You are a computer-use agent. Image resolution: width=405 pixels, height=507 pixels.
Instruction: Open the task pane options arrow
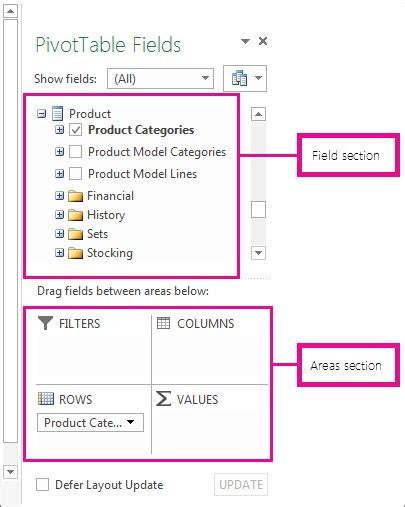click(245, 41)
